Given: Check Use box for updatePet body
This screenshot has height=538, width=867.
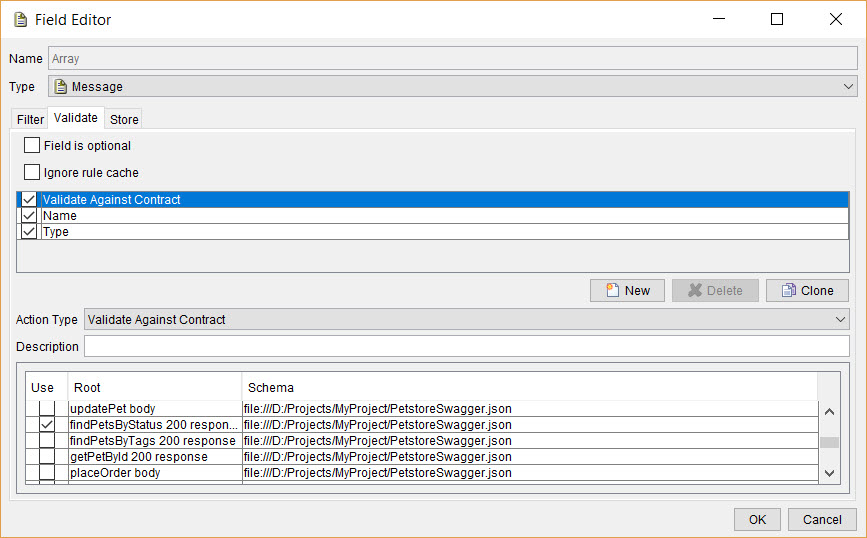Looking at the screenshot, I should click(47, 409).
